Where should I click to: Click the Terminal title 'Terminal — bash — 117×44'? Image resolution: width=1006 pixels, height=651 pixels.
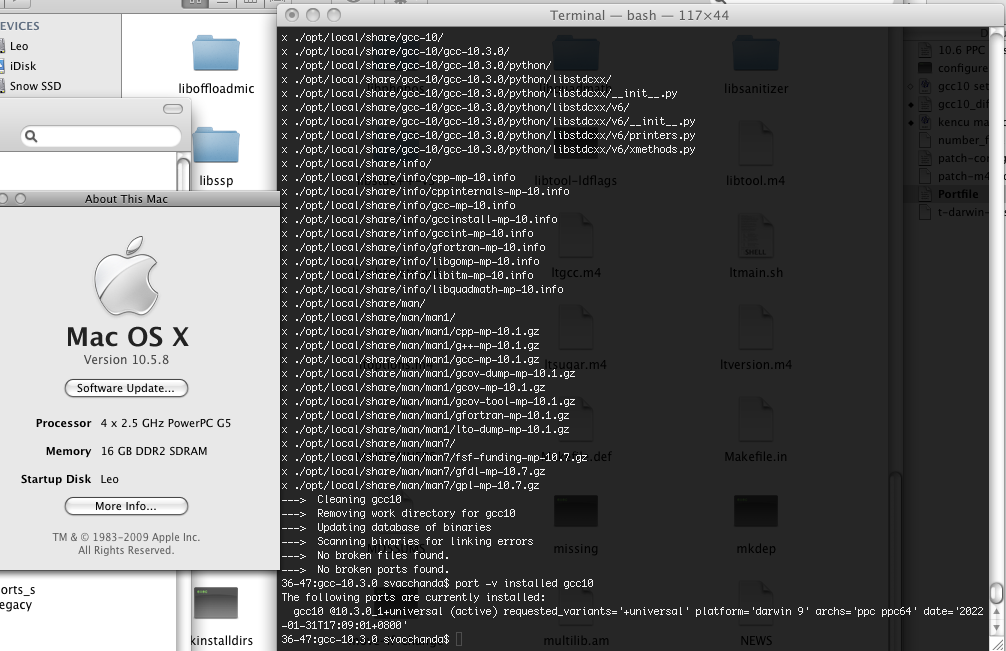639,15
